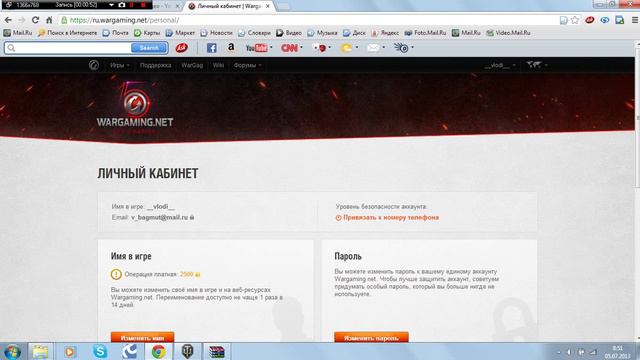Screen dimensions: 640x360
Task: Expand the Игры navigation dropdown
Action: pos(120,65)
